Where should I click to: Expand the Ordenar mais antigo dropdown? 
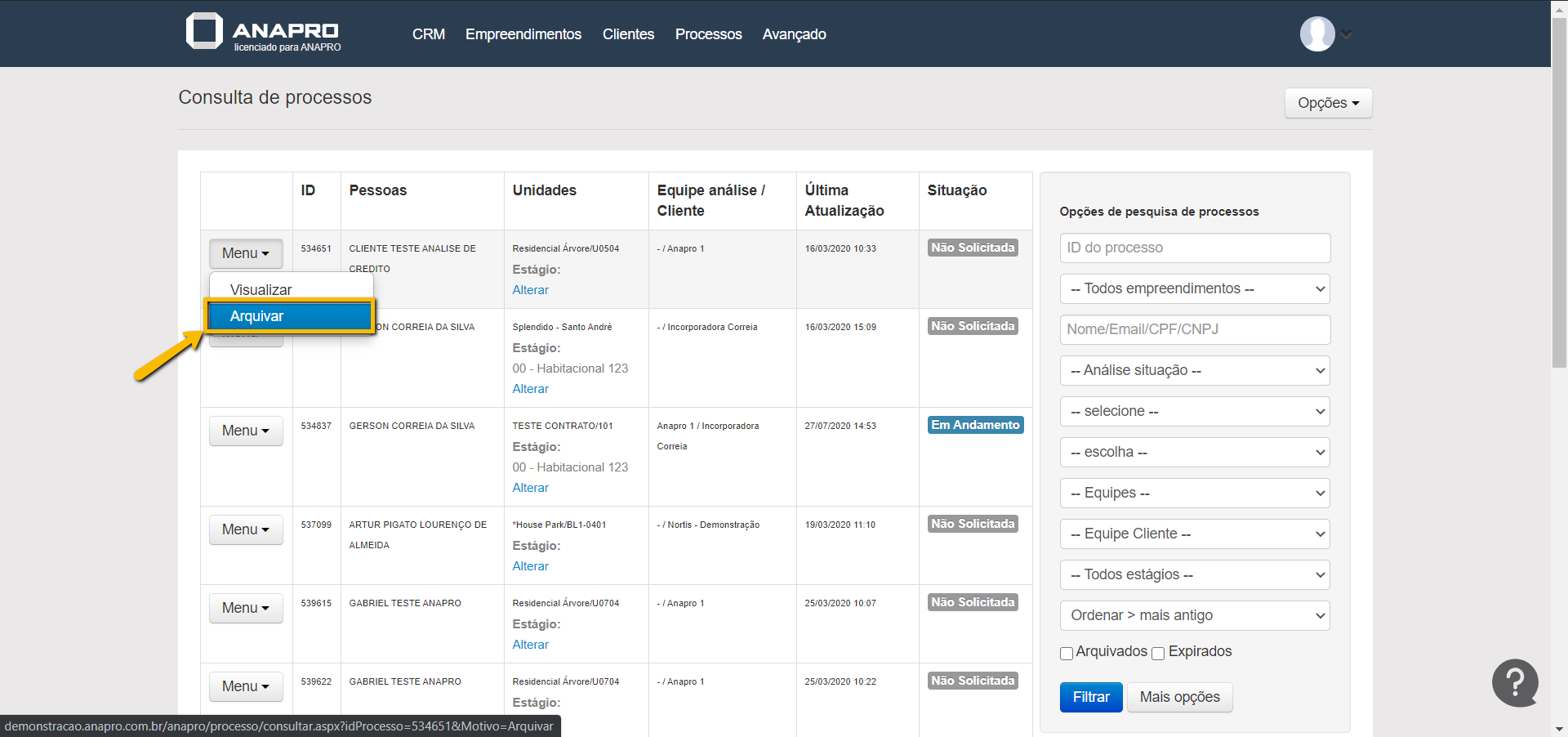tap(1194, 615)
